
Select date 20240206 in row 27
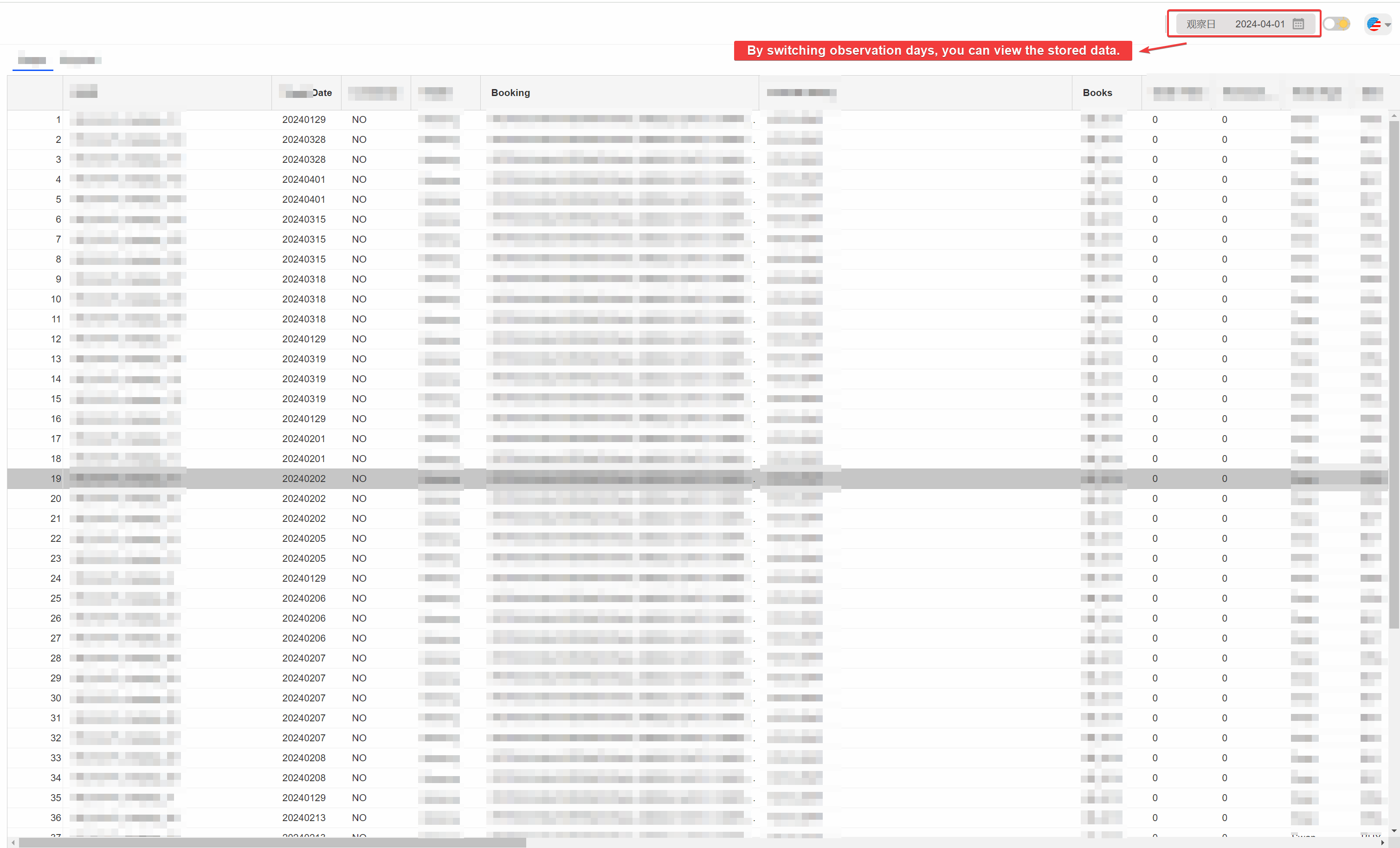point(304,638)
